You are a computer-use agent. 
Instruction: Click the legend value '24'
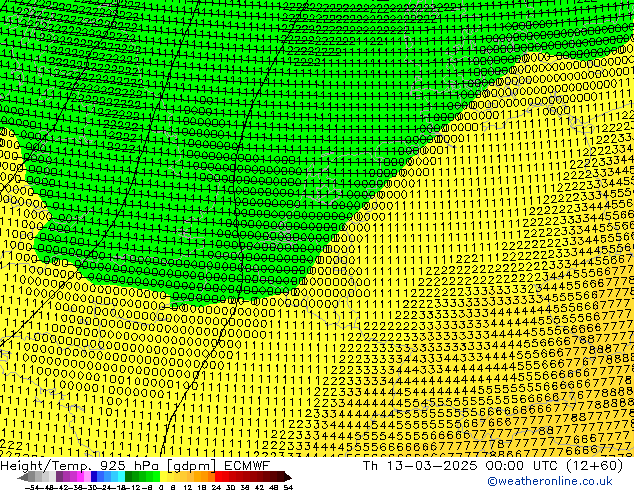216,488
